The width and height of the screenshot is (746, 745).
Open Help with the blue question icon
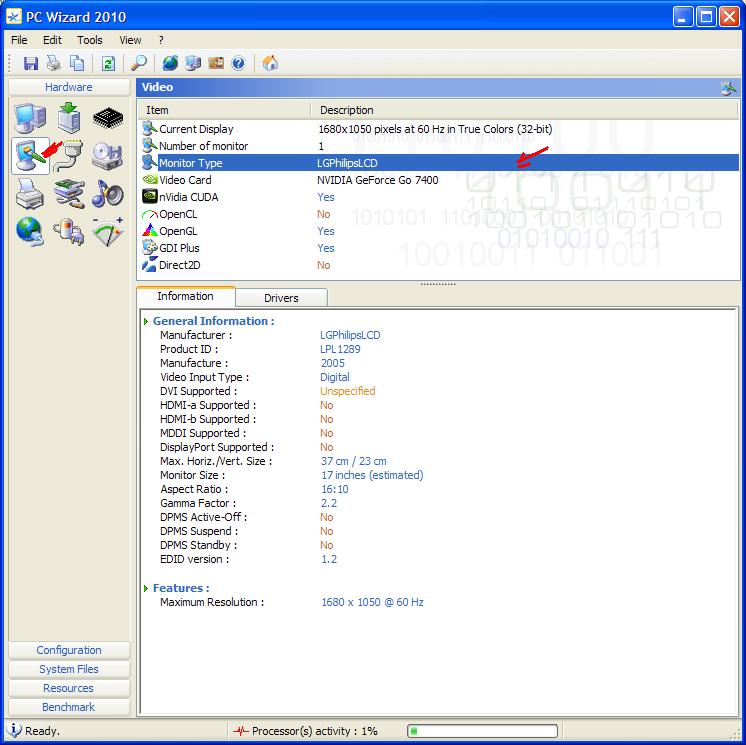coord(238,63)
